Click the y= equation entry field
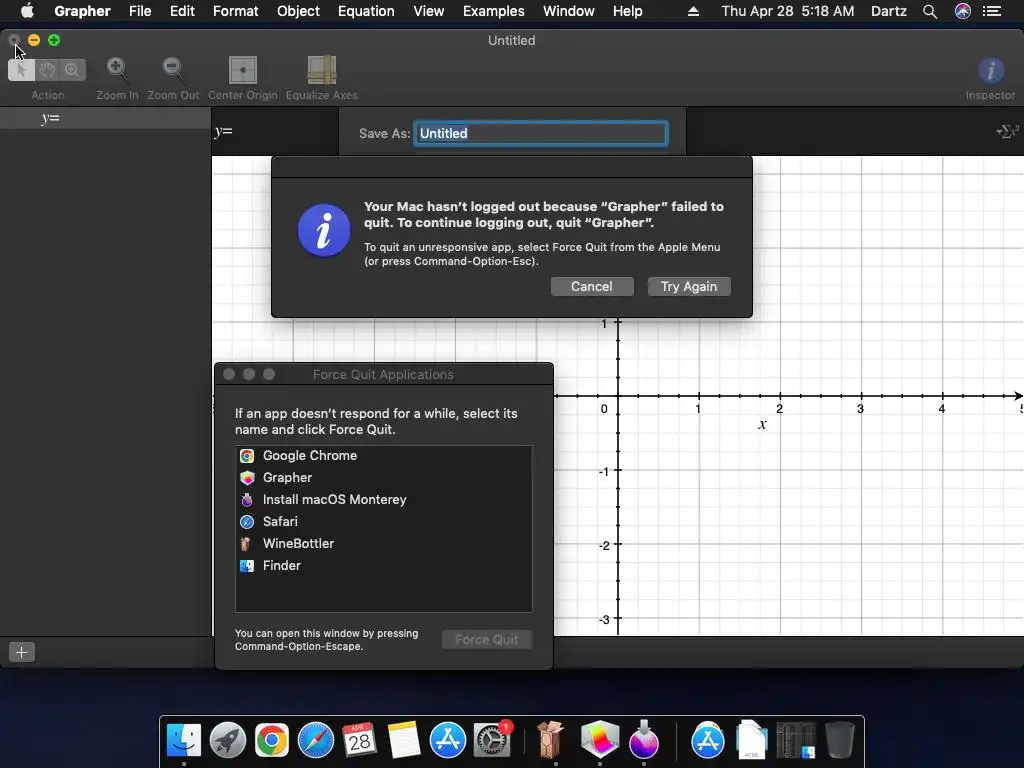This screenshot has height=768, width=1024. (x=275, y=131)
